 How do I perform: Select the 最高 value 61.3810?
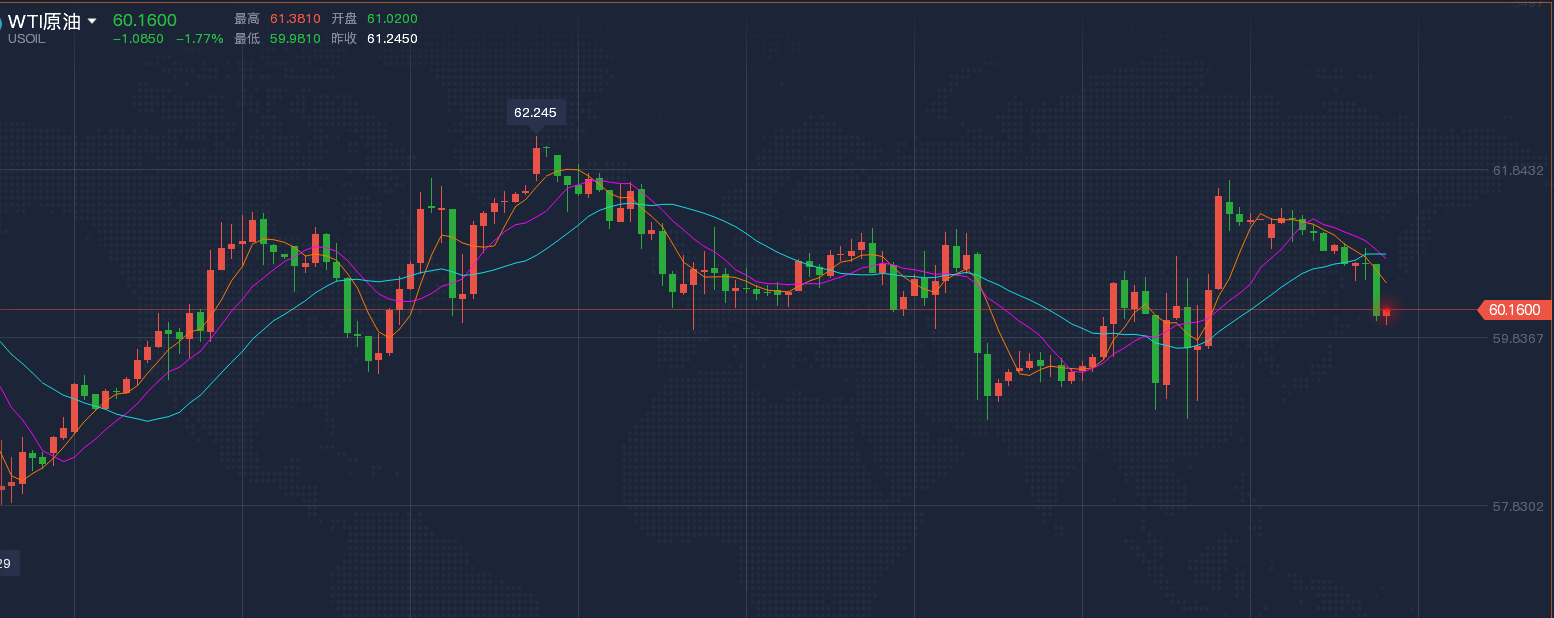point(294,19)
